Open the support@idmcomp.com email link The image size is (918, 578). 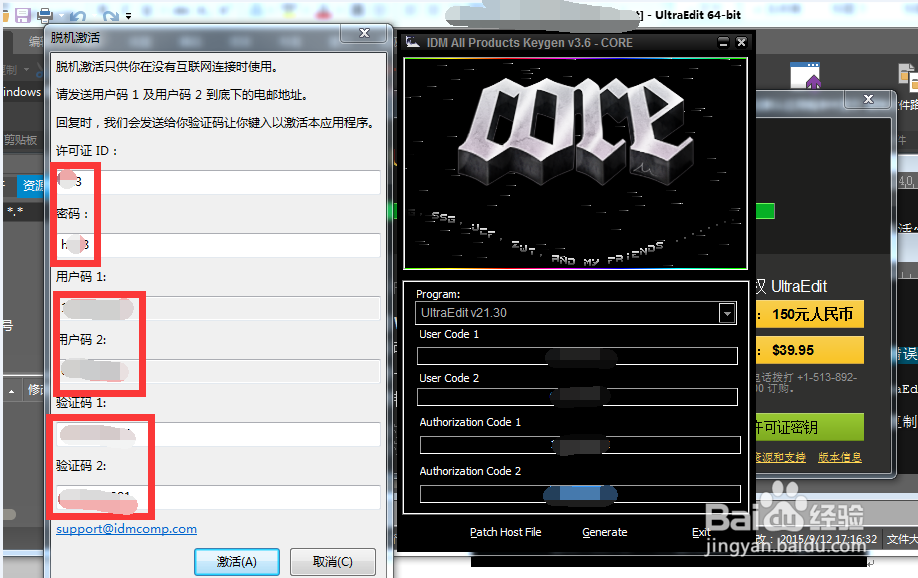(x=126, y=529)
